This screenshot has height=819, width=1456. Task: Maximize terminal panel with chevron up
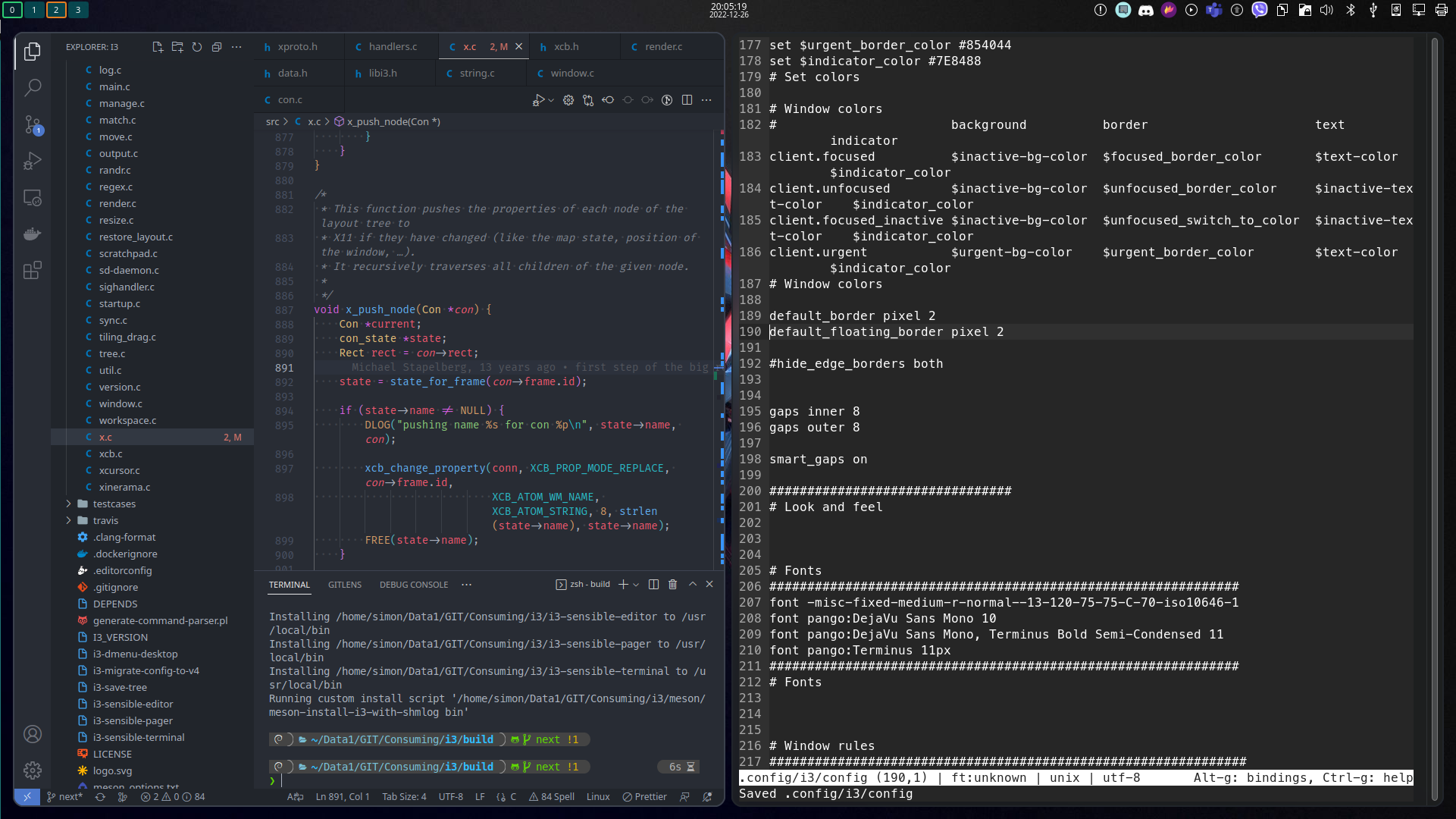click(692, 585)
